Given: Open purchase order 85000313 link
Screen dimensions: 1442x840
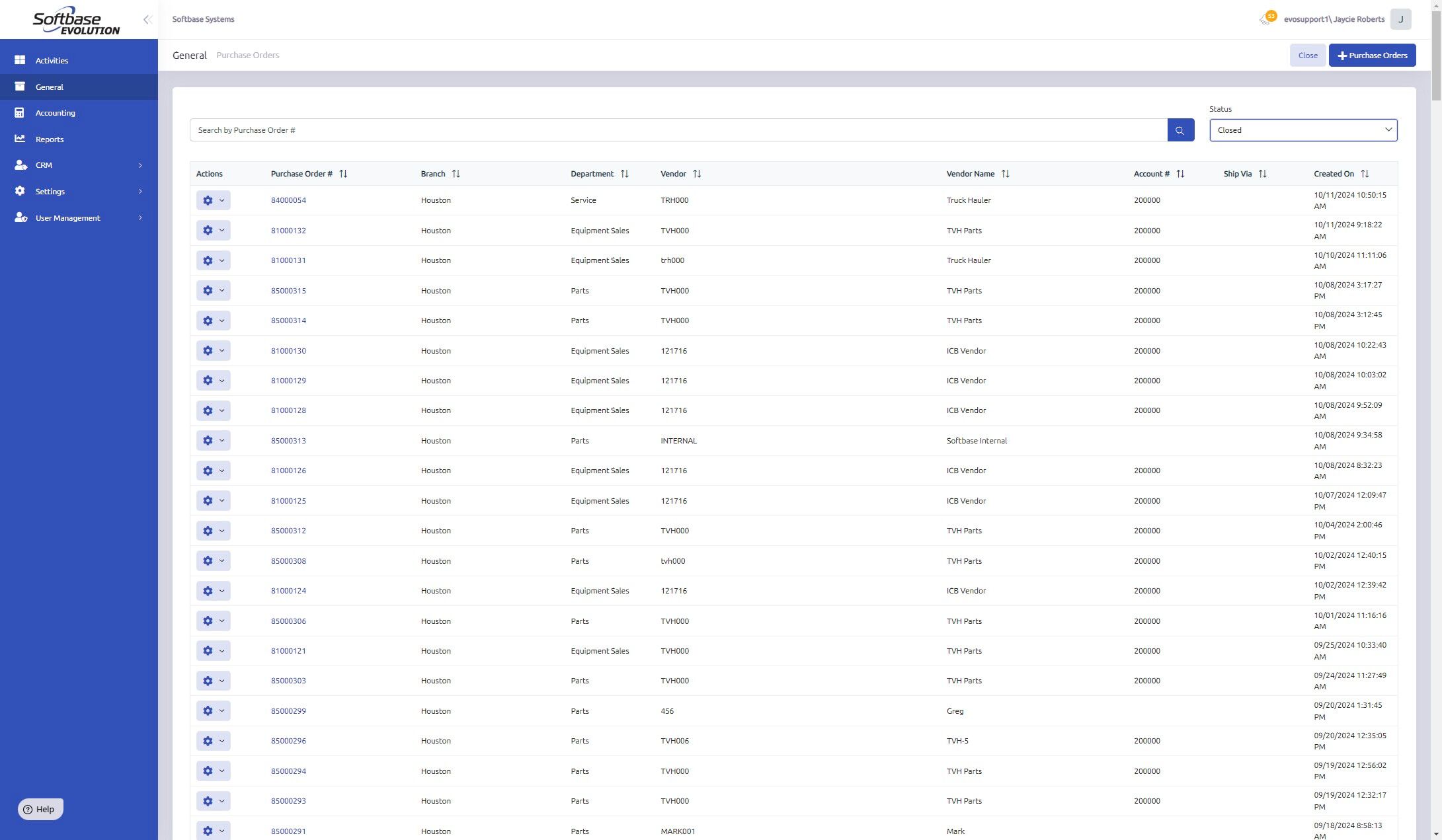Looking at the screenshot, I should pyautogui.click(x=288, y=441).
